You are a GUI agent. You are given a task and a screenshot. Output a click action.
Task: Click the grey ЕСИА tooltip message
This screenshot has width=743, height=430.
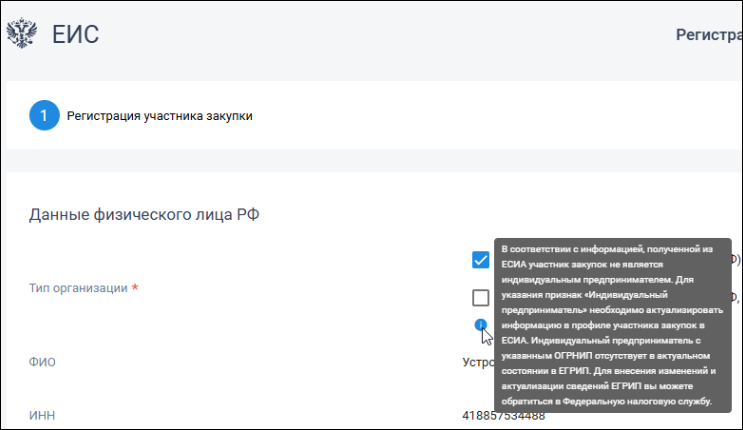click(x=613, y=325)
